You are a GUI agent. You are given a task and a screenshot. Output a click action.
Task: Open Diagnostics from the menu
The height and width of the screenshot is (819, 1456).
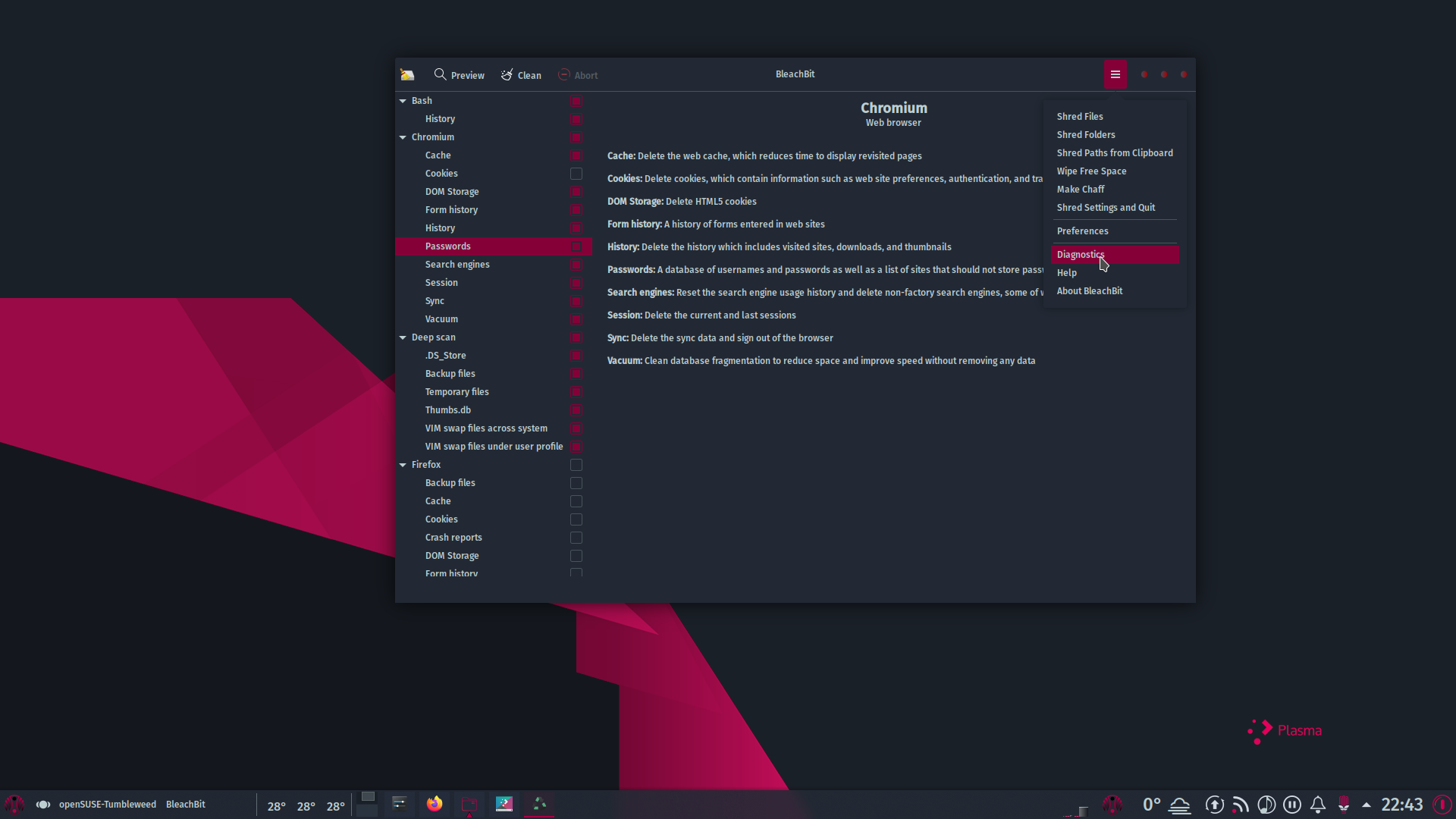pos(1115,254)
